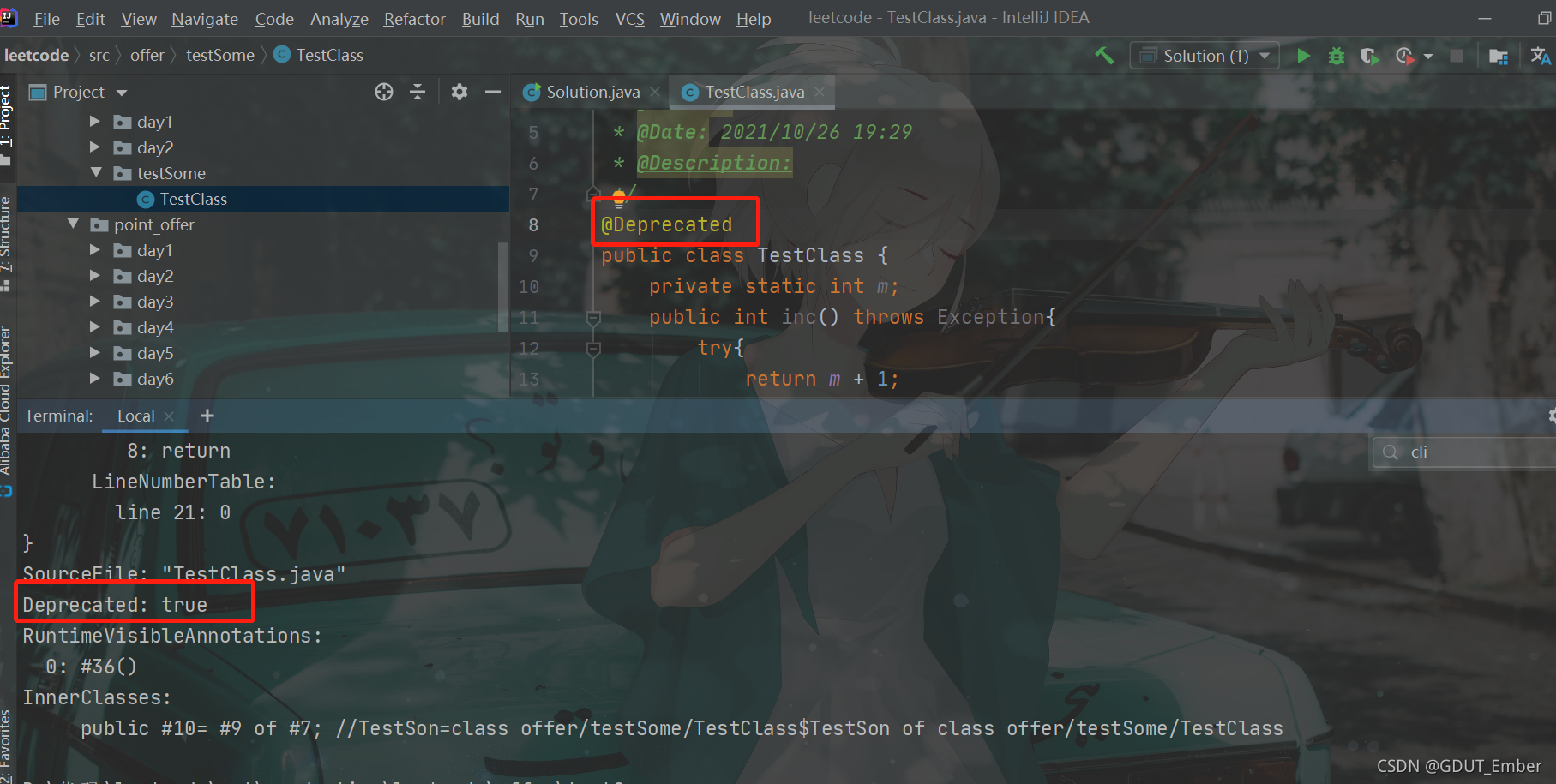
Task: Click the Stop square icon
Action: (x=1456, y=56)
